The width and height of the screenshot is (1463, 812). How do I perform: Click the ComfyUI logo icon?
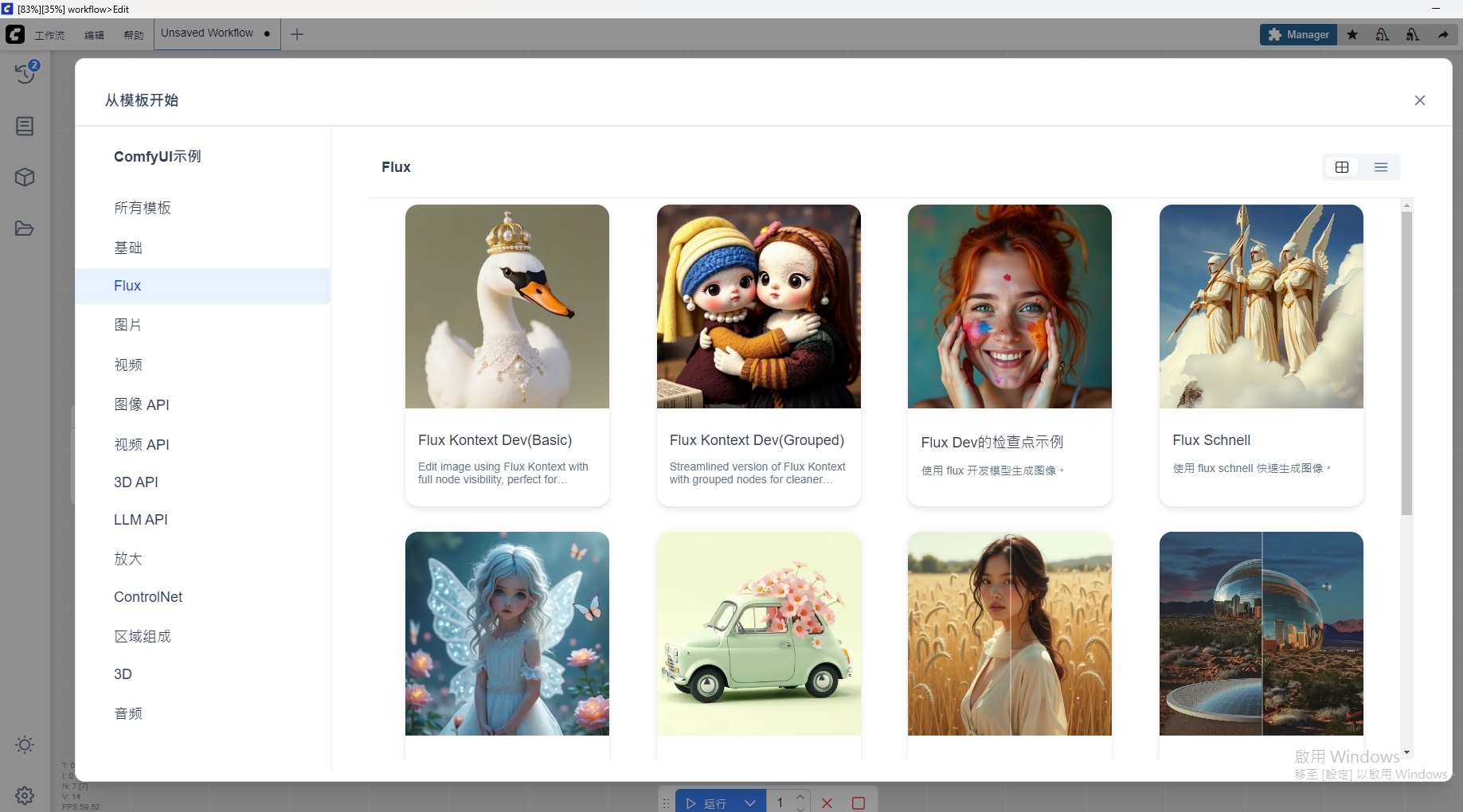pos(15,34)
